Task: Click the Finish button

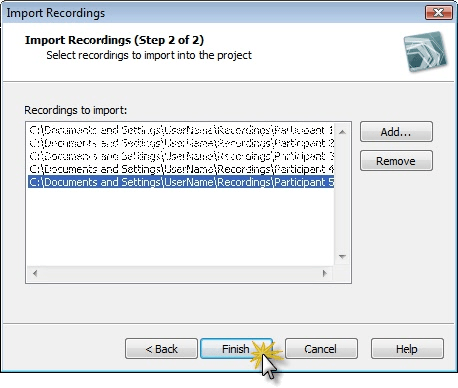Action: [x=236, y=349]
